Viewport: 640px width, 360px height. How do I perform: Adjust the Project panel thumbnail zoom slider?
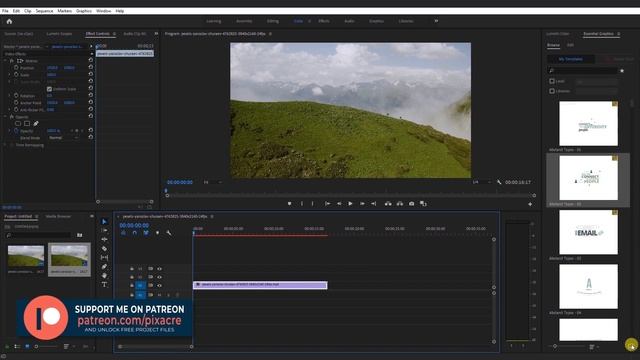tap(46, 347)
